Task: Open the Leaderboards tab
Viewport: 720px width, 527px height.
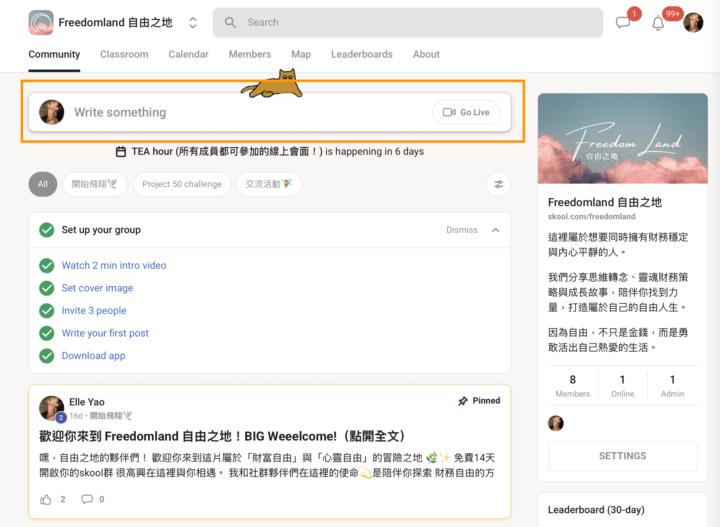Action: (362, 54)
